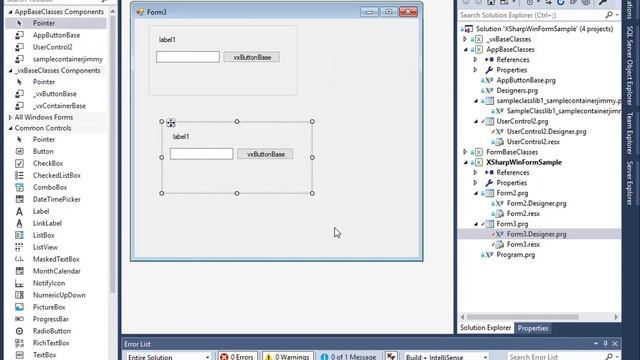Click vxButtonBase button in upper user control
640x360 pixels.
(x=252, y=58)
